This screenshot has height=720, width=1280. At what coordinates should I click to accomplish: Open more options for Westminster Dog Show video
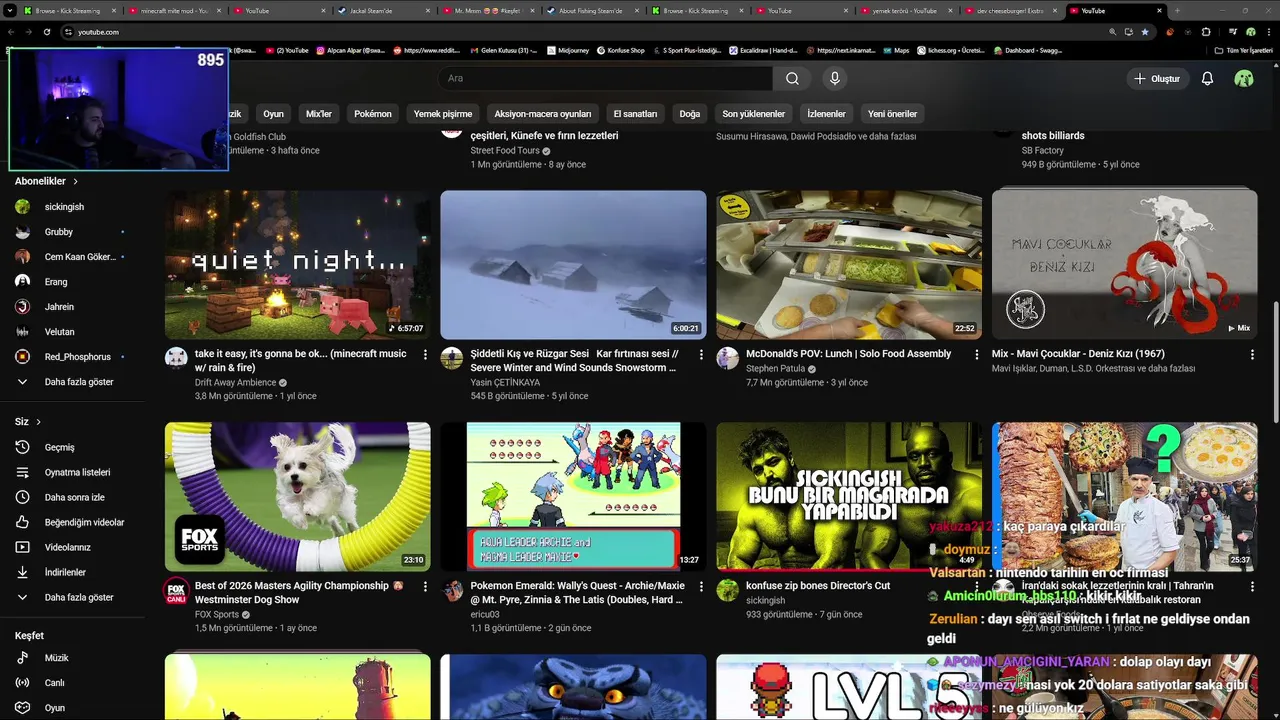point(425,586)
